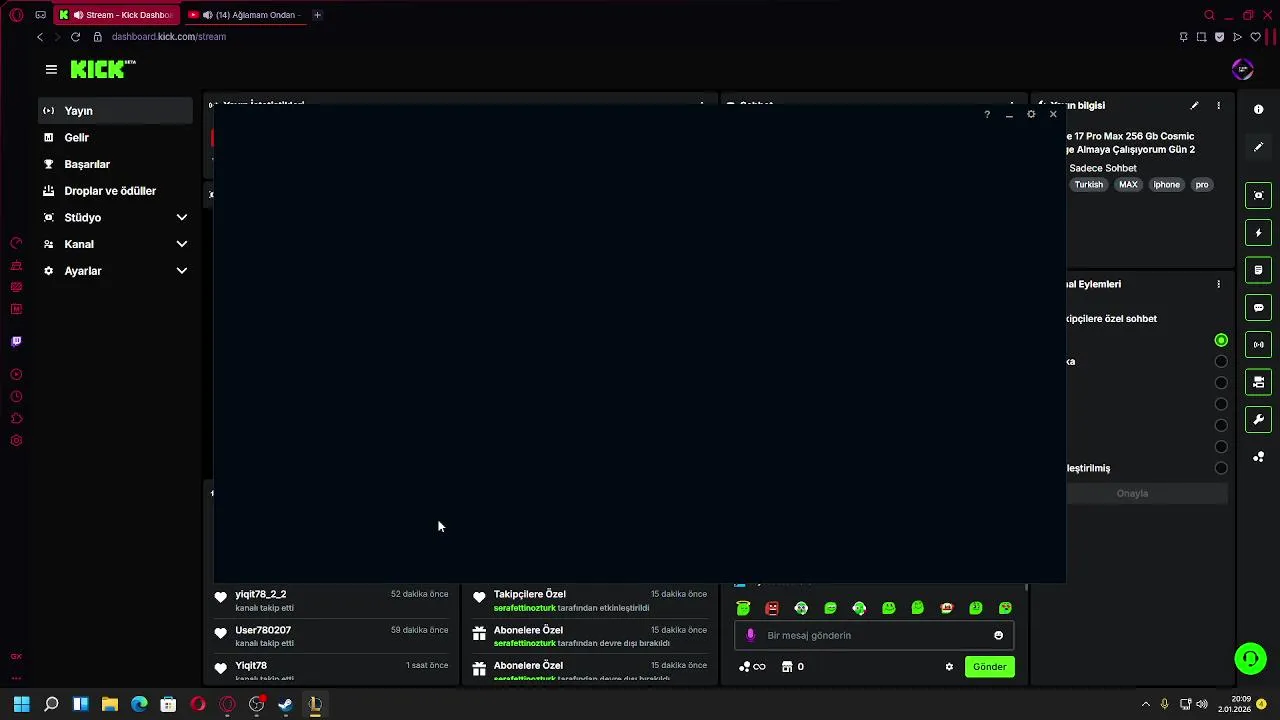
Task: Open Droplar ve ödüller in the sidebar
Action: tap(116, 191)
